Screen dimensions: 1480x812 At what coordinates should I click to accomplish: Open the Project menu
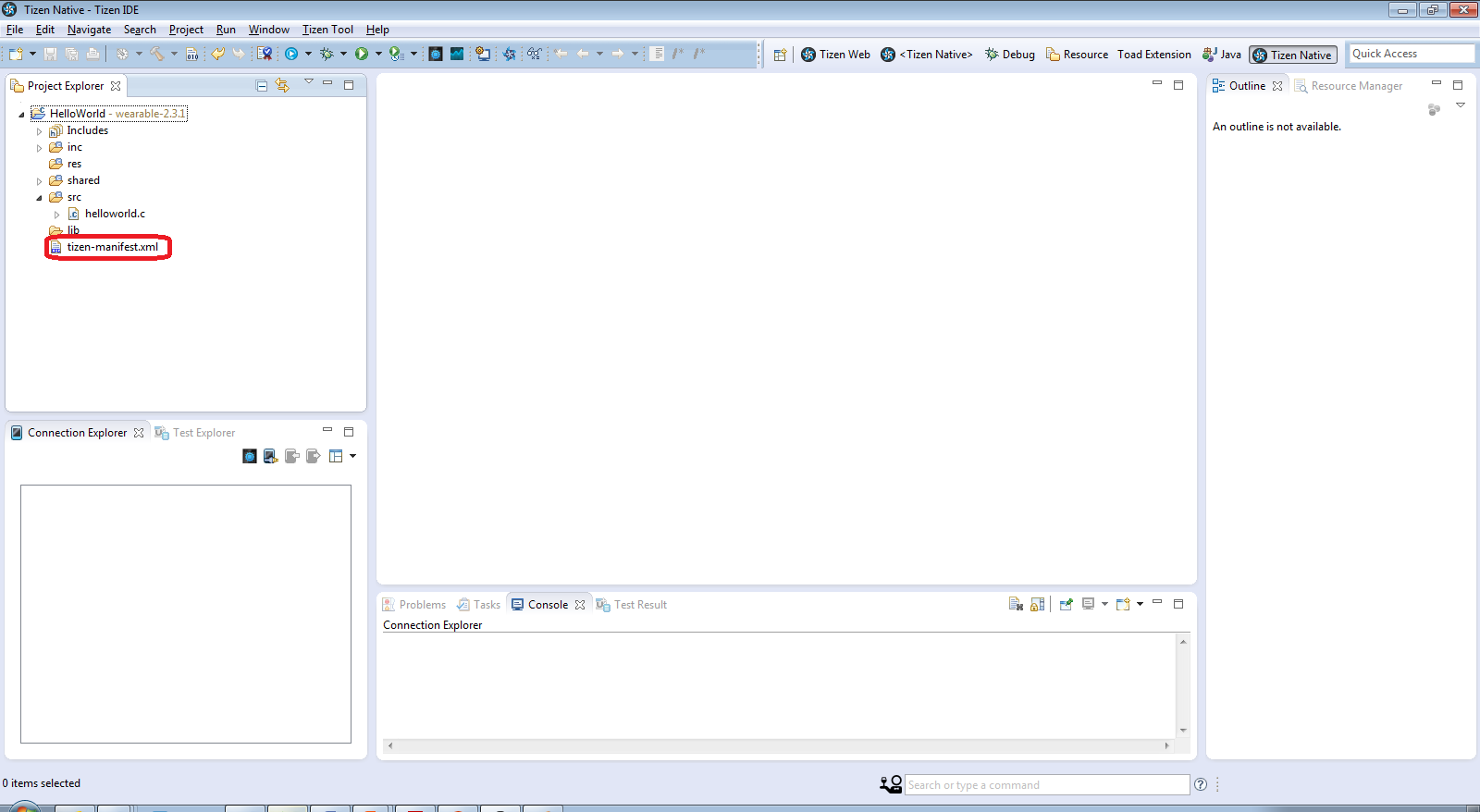click(186, 30)
